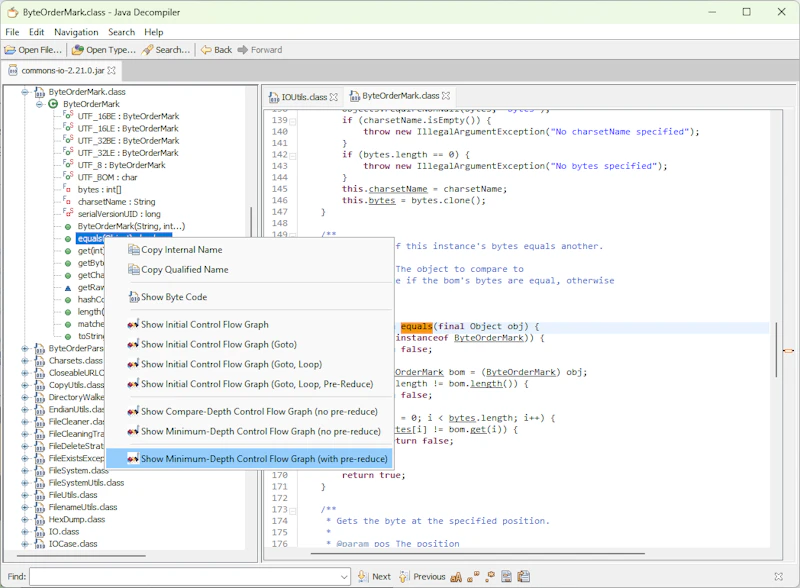
Task: Open the Help menu
Action: click(x=154, y=32)
